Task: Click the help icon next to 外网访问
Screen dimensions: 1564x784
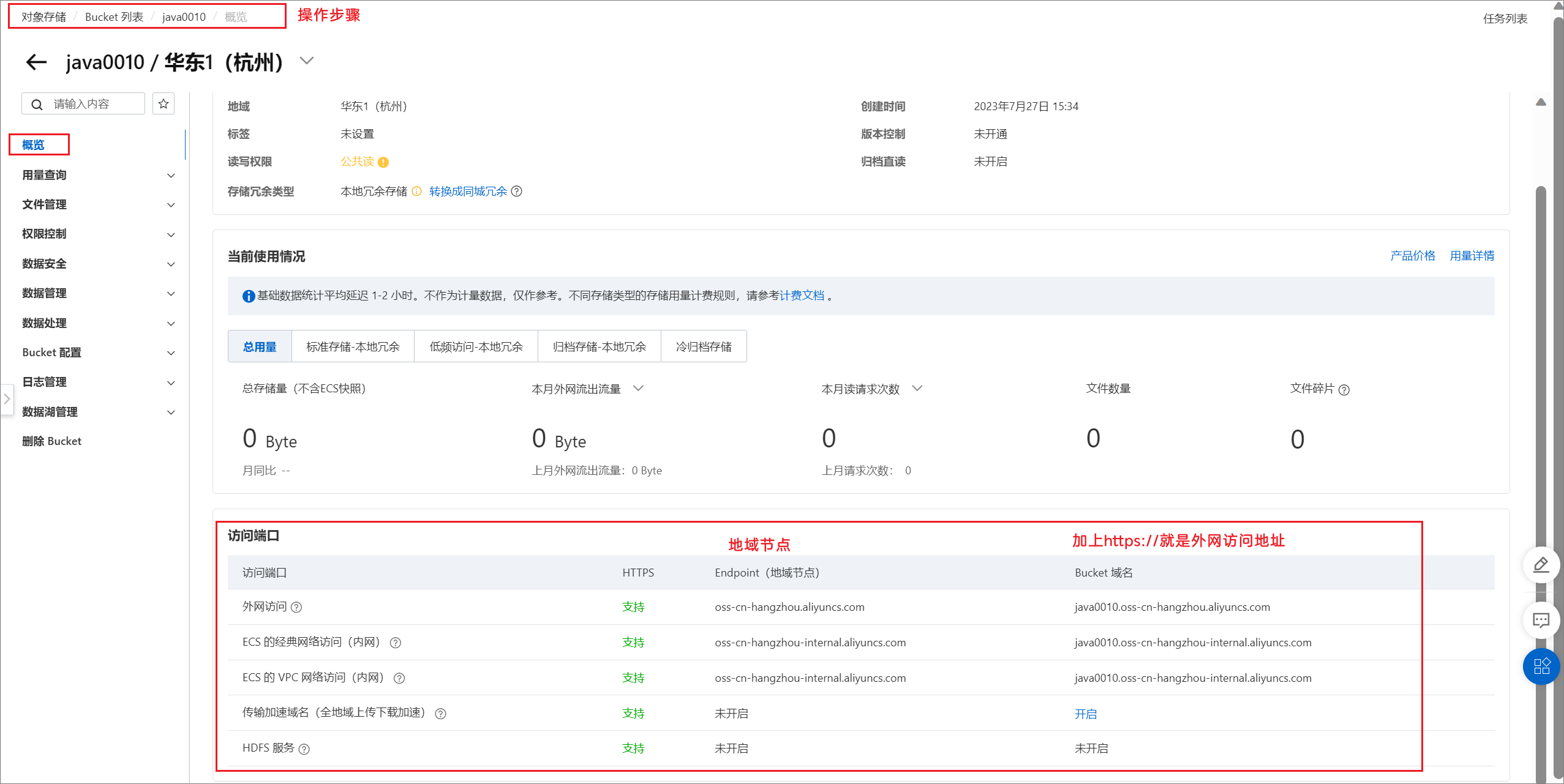Action: pos(296,607)
